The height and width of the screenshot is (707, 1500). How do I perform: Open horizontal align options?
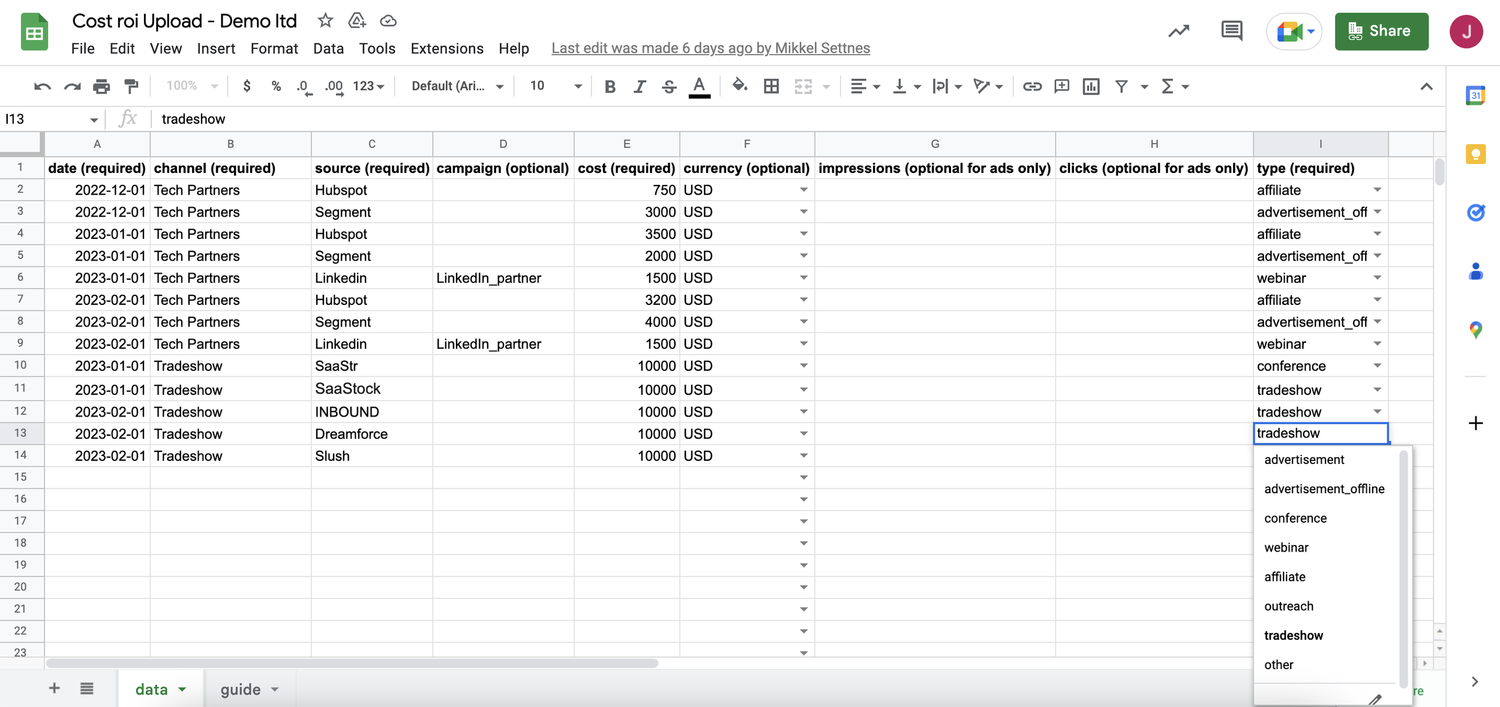point(865,87)
